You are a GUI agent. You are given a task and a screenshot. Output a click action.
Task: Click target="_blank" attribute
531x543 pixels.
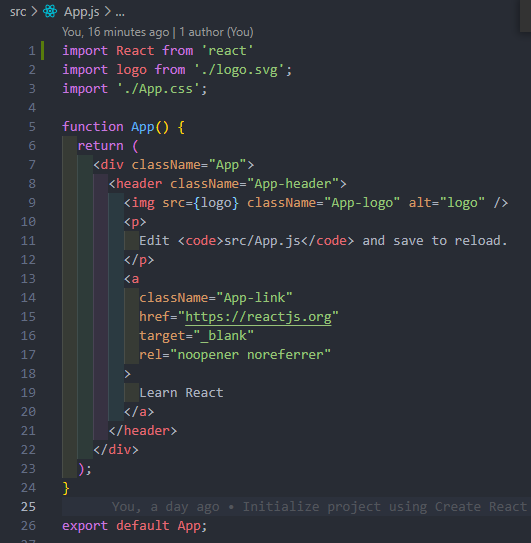[196, 336]
